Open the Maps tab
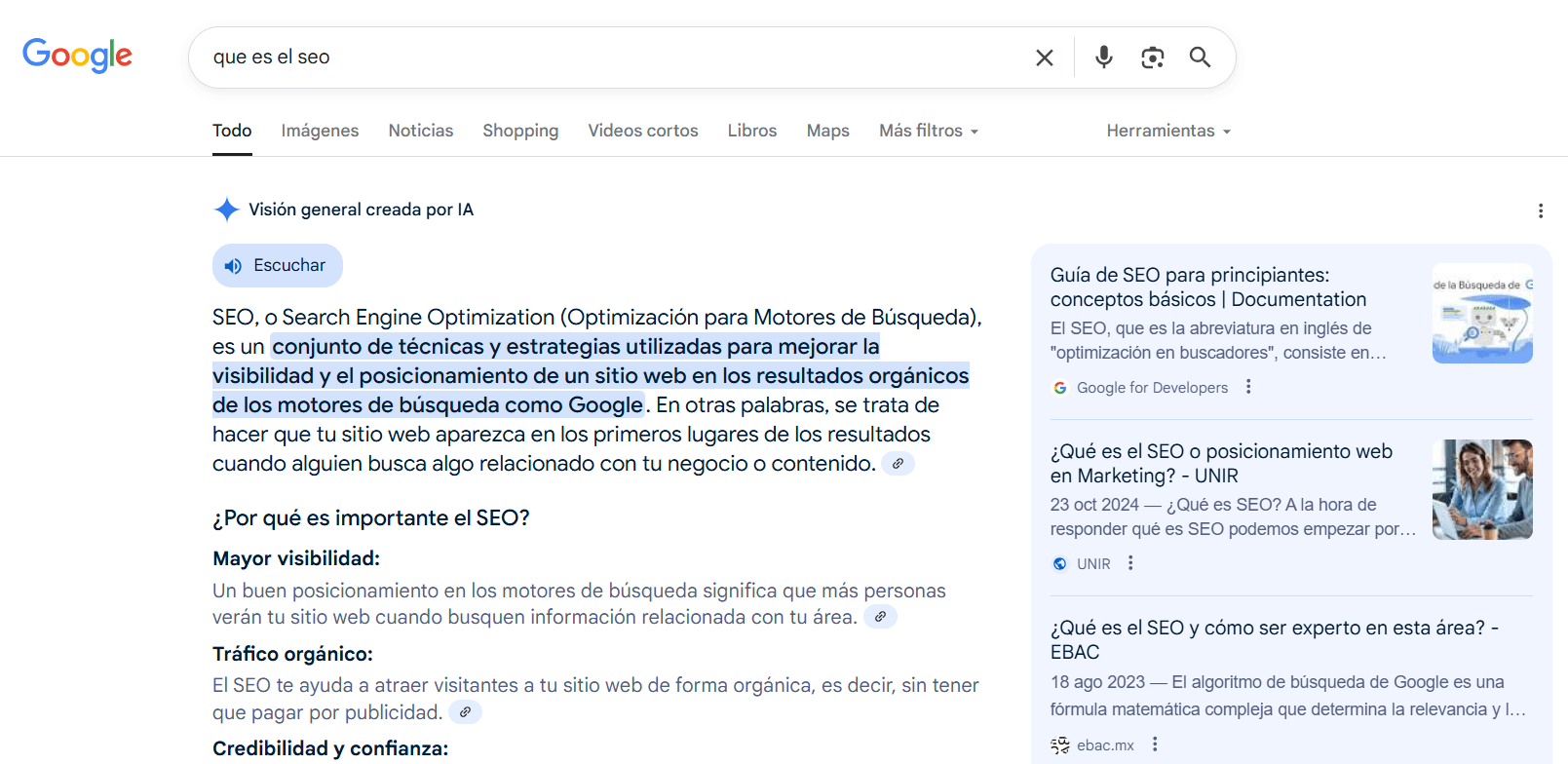The image size is (1568, 764). pyautogui.click(x=828, y=131)
